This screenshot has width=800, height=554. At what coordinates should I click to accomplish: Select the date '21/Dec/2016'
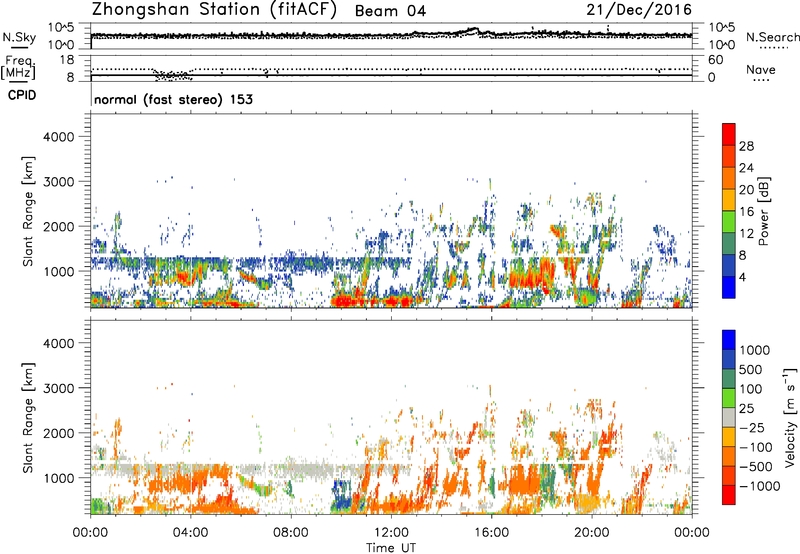(639, 9)
